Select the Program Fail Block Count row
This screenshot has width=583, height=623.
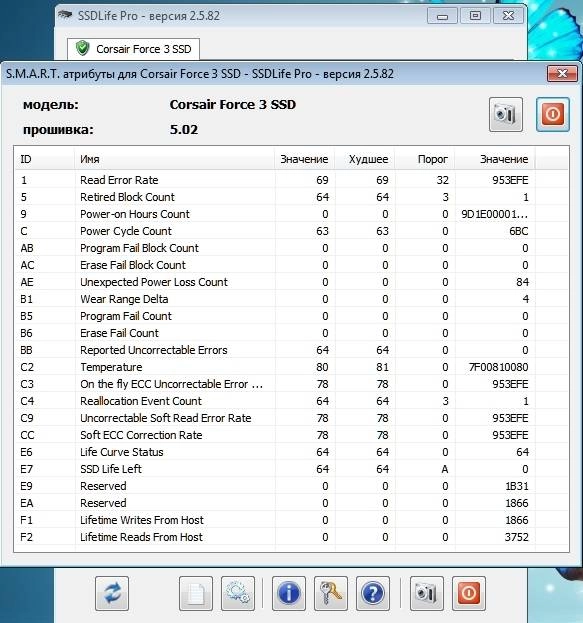tap(291, 248)
